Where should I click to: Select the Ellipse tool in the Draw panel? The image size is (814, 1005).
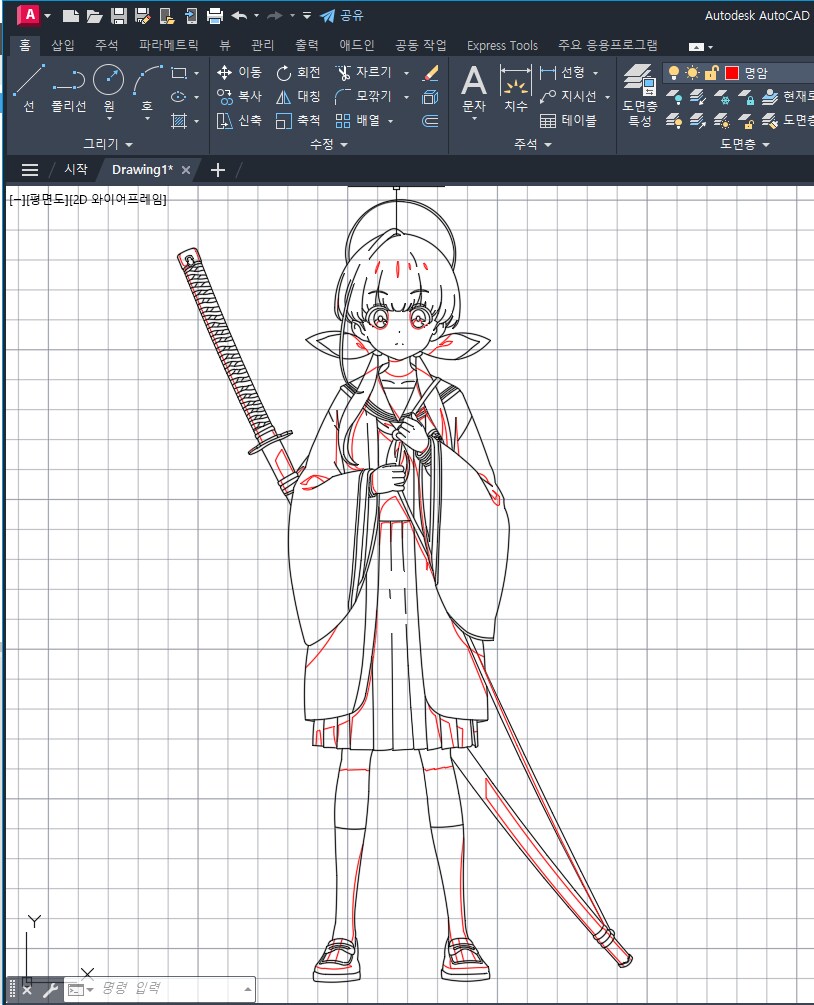(x=179, y=97)
